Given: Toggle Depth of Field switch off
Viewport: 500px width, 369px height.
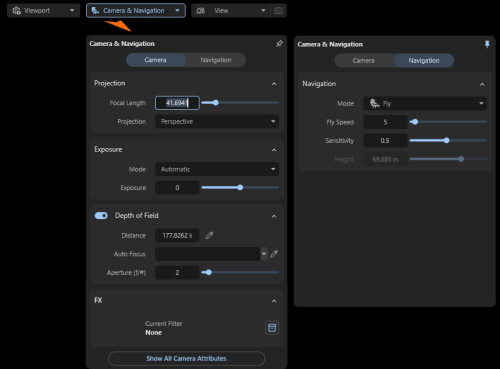Looking at the screenshot, I should [101, 216].
